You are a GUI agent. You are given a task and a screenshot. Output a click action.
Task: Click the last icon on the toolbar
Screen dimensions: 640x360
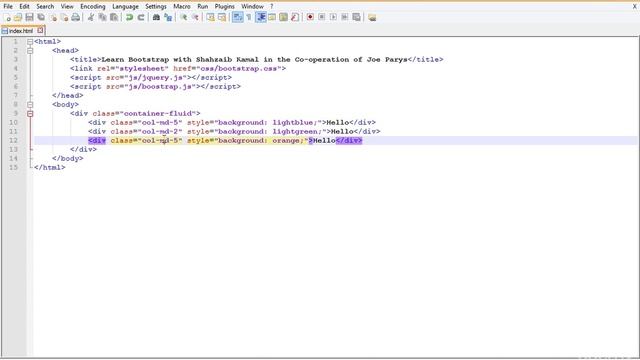[372, 17]
